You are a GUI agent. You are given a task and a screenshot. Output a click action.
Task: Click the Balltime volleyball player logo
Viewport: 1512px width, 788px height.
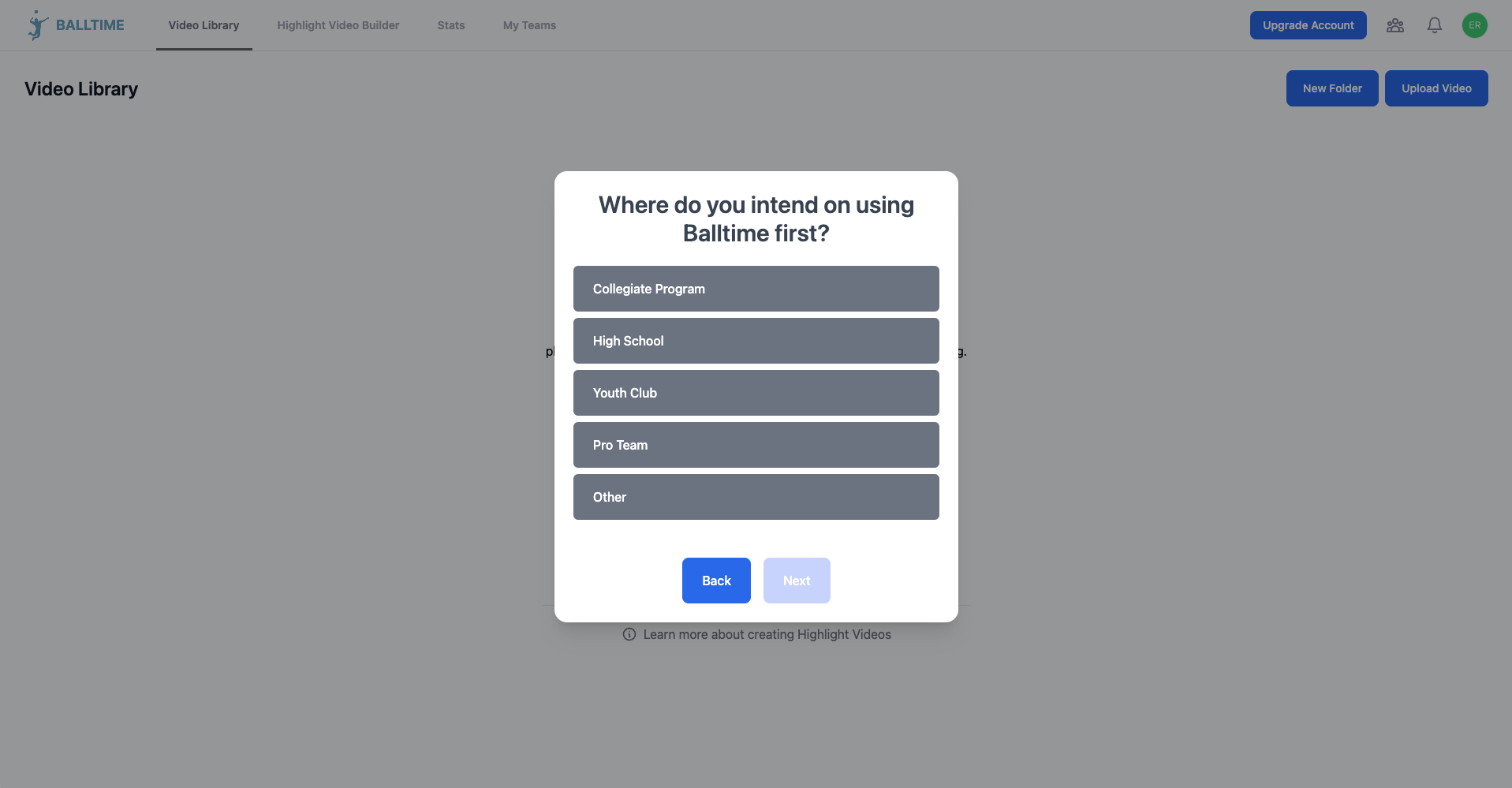point(37,25)
